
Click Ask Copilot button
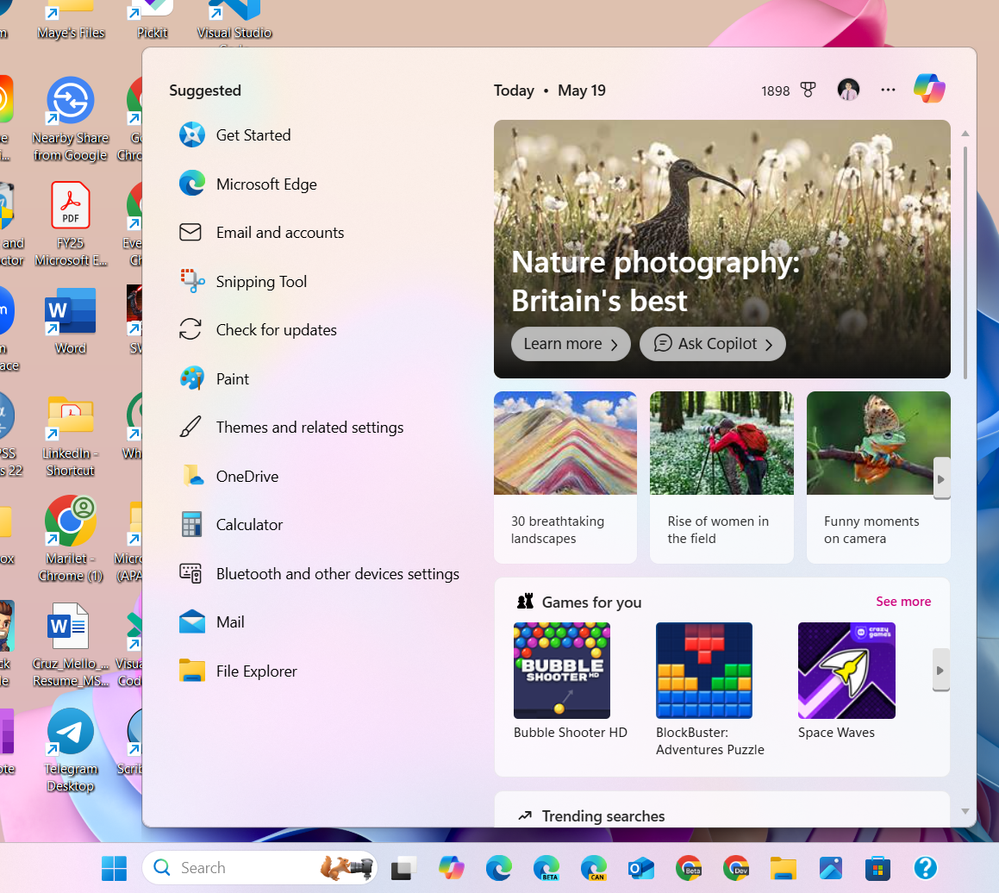click(712, 344)
